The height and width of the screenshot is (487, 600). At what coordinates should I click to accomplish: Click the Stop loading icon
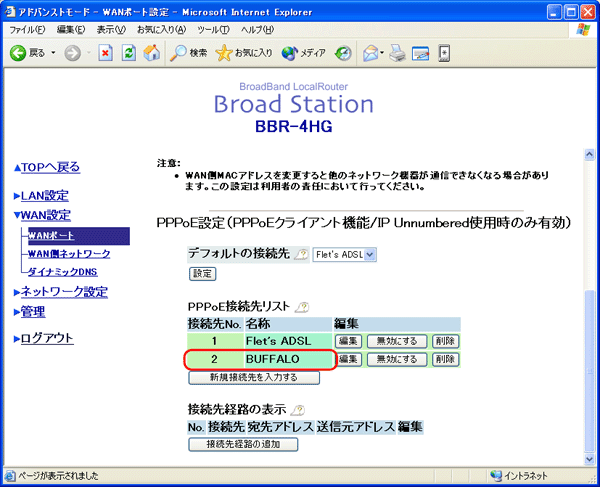pos(105,53)
